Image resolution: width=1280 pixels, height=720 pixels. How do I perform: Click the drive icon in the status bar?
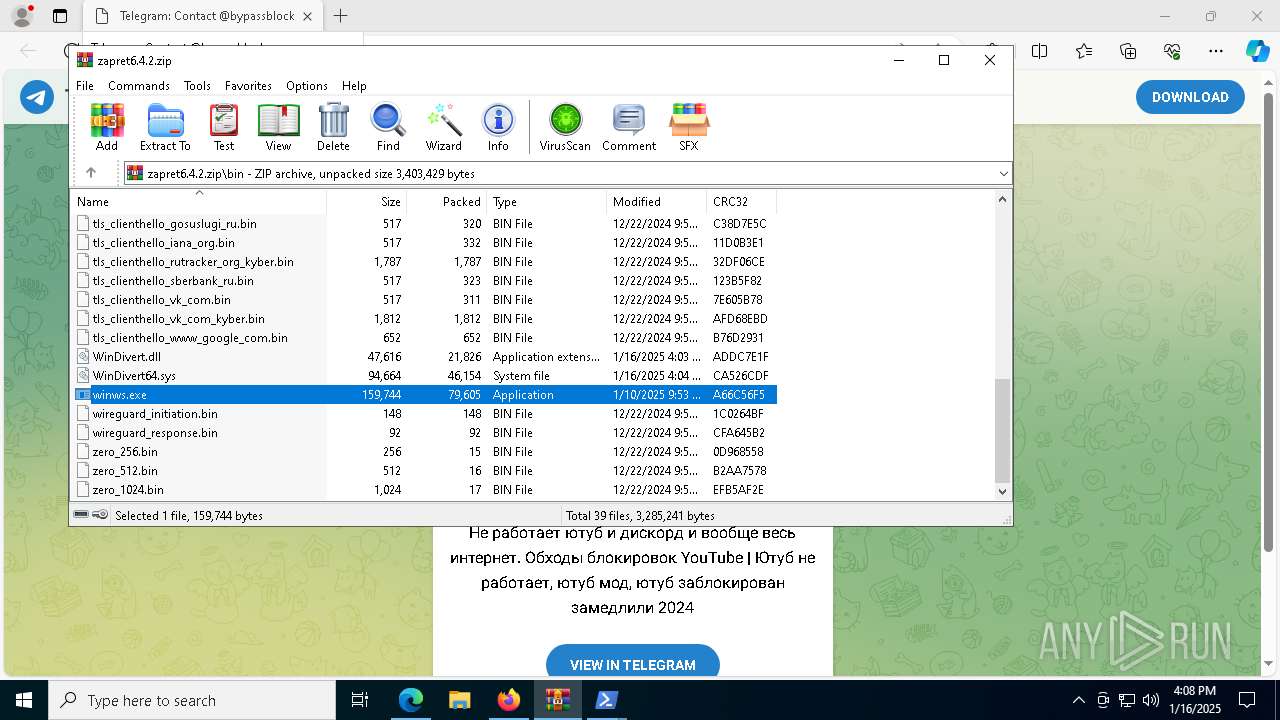point(81,515)
